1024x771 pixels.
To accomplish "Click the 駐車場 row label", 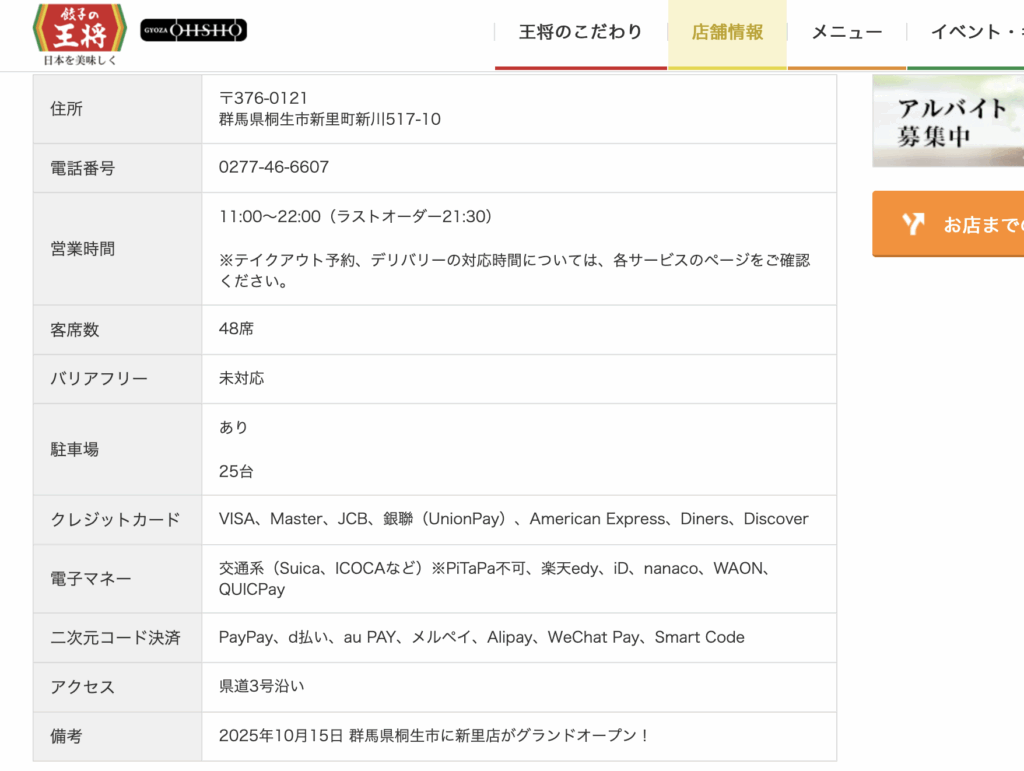I will 75,449.
